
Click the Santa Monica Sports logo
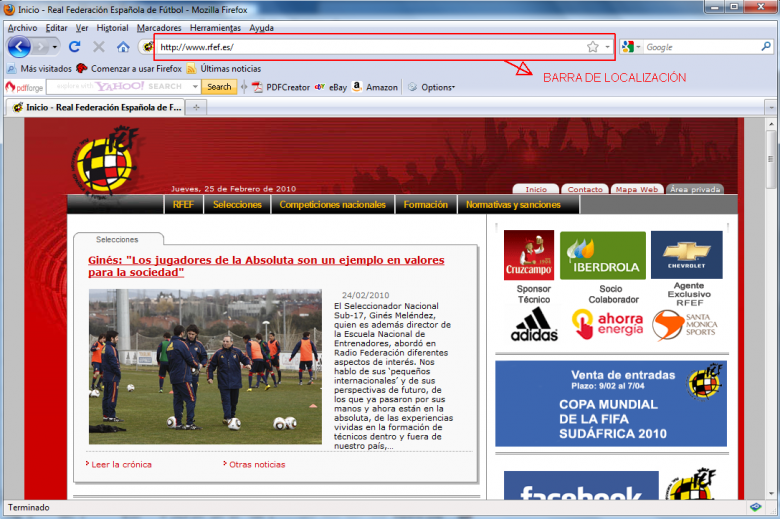click(x=684, y=325)
